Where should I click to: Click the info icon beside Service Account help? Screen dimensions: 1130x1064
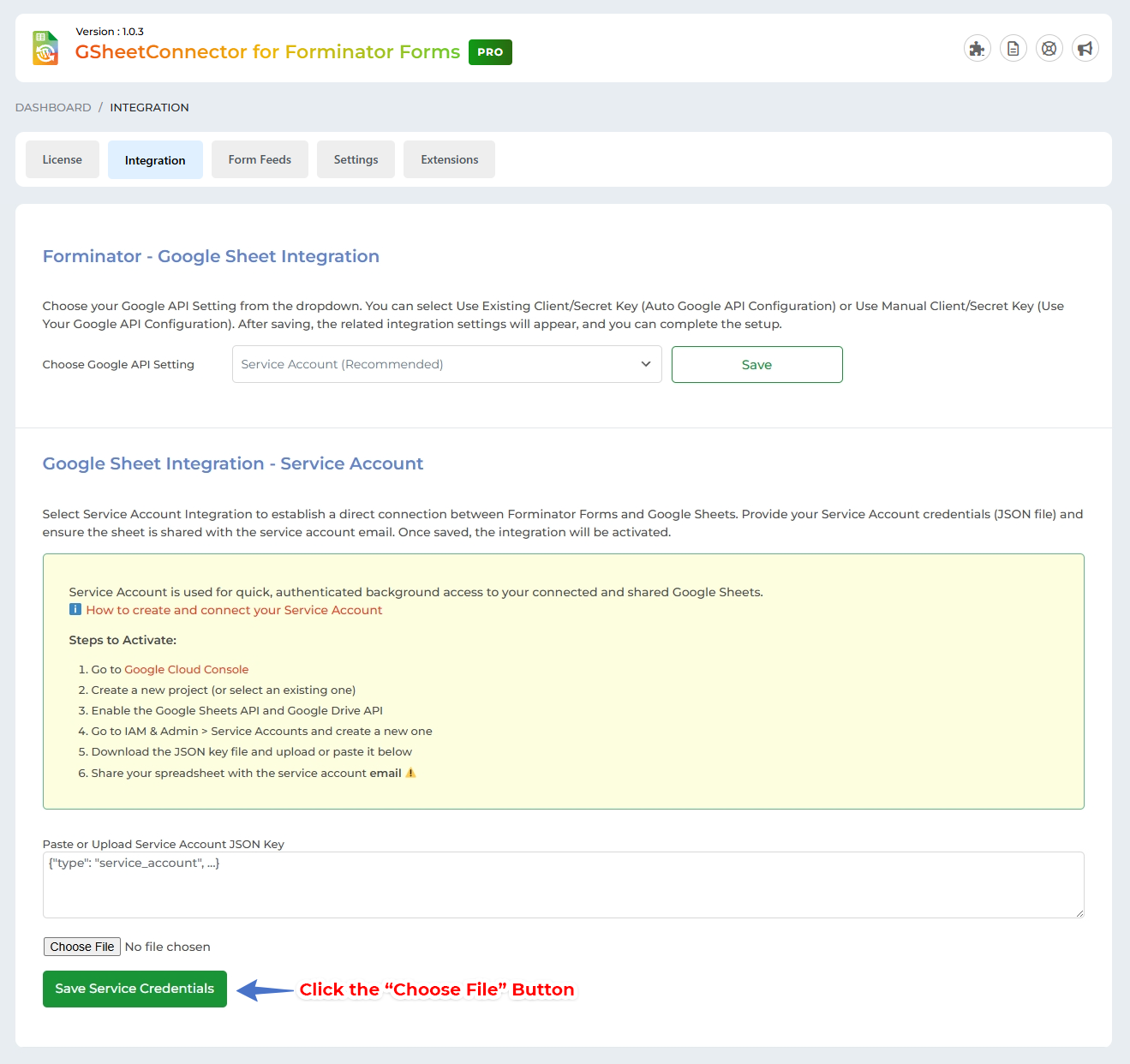coord(75,609)
